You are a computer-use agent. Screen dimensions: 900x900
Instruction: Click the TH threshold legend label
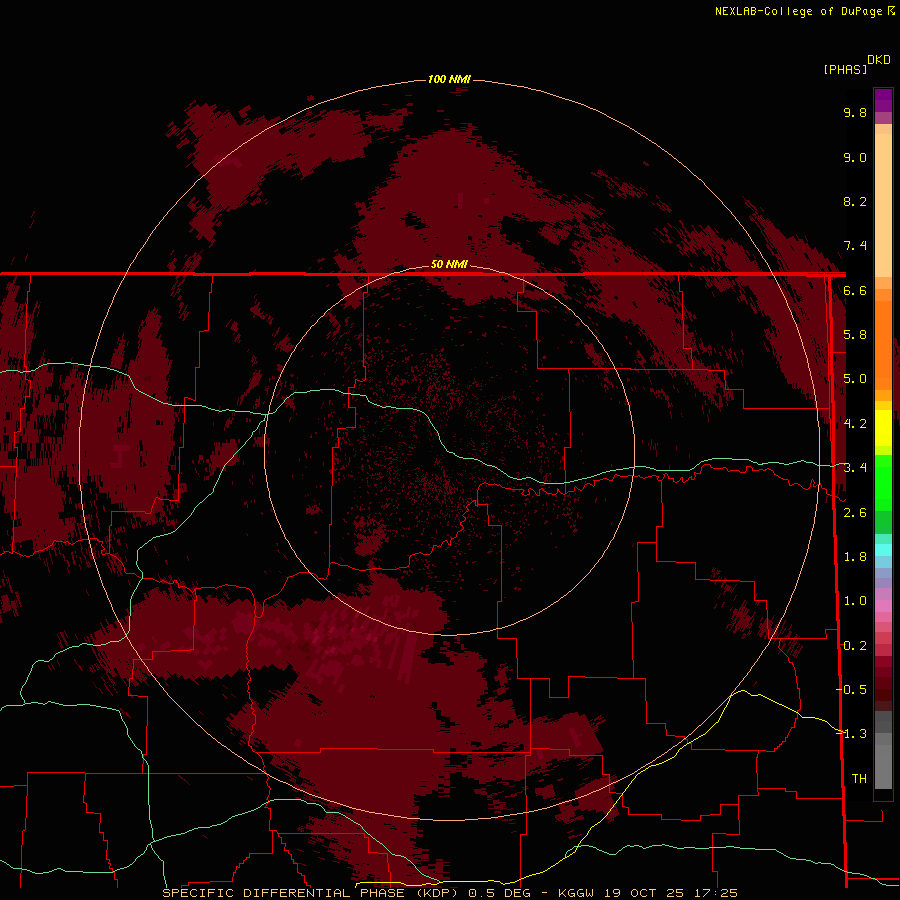tap(859, 779)
